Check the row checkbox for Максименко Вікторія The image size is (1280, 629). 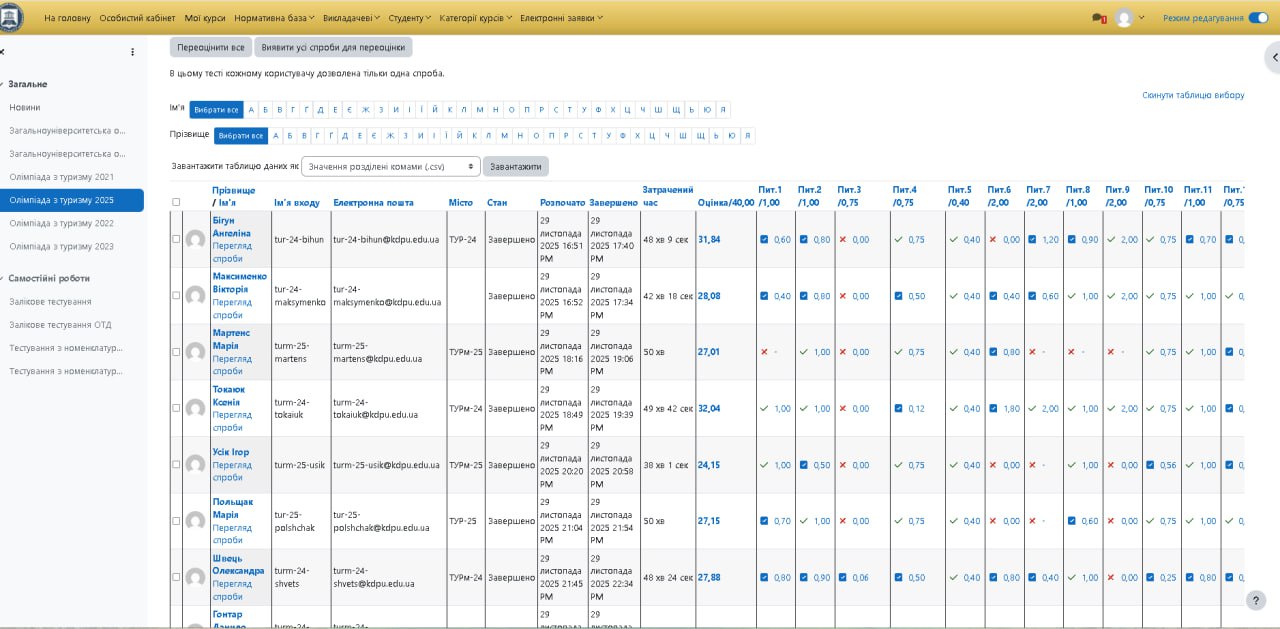177,296
